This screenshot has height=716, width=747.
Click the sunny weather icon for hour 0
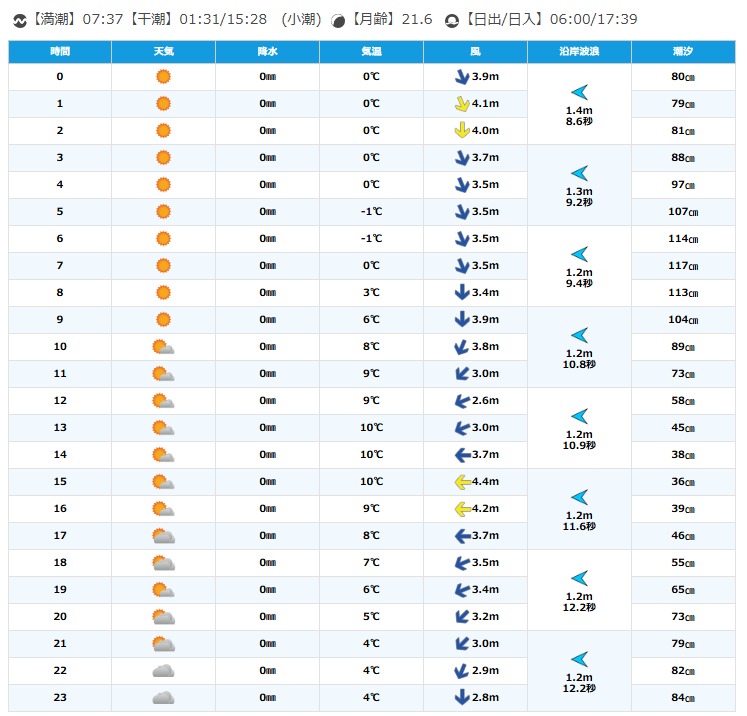pos(163,77)
